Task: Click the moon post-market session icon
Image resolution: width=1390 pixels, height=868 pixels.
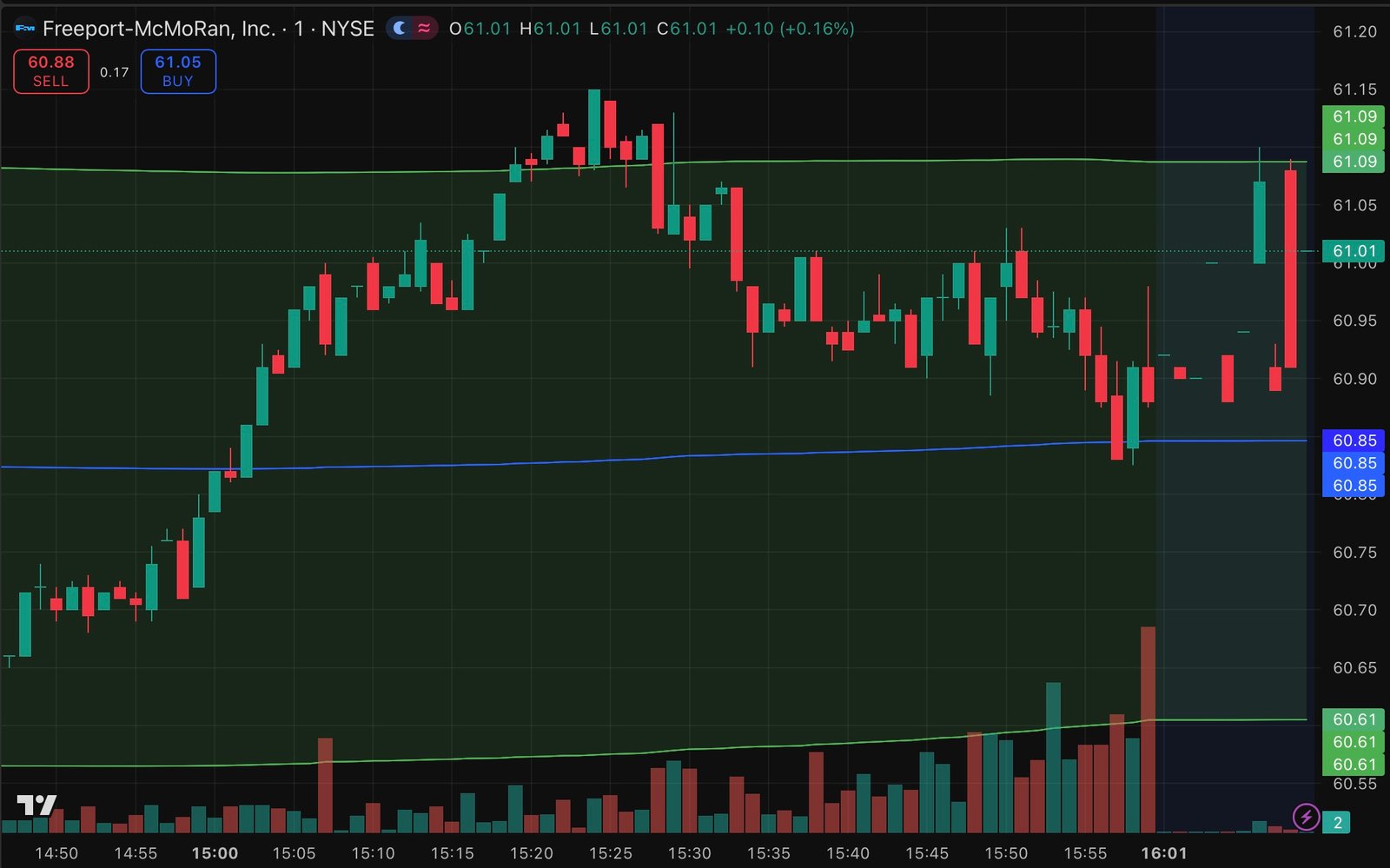Action: (400, 29)
